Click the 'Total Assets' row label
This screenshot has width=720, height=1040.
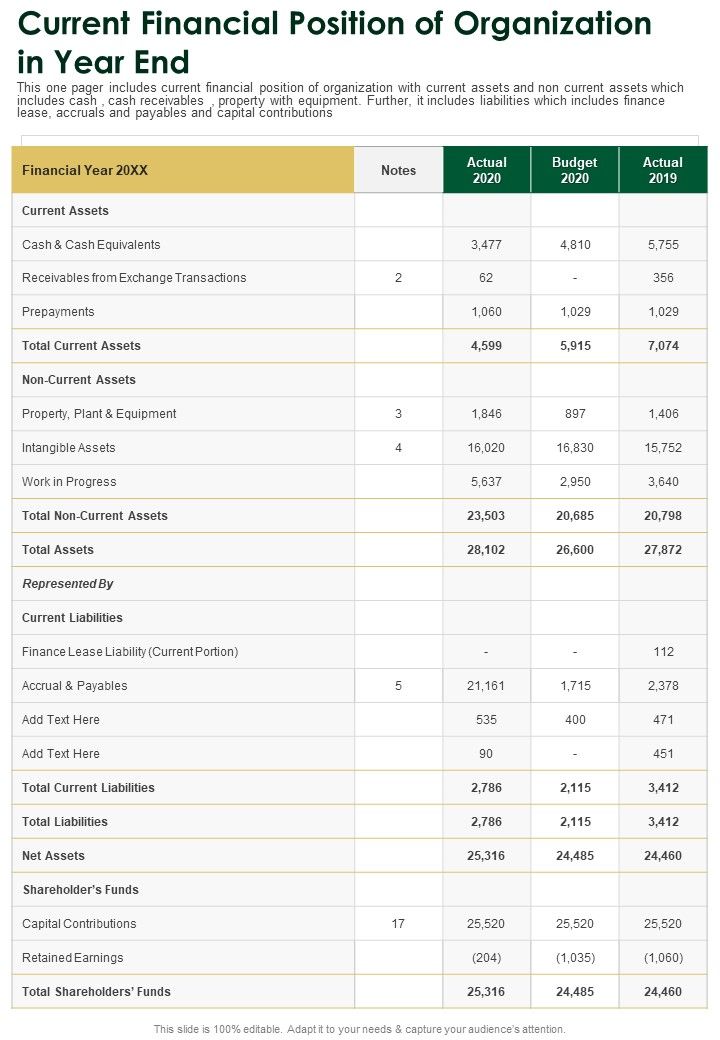(58, 550)
